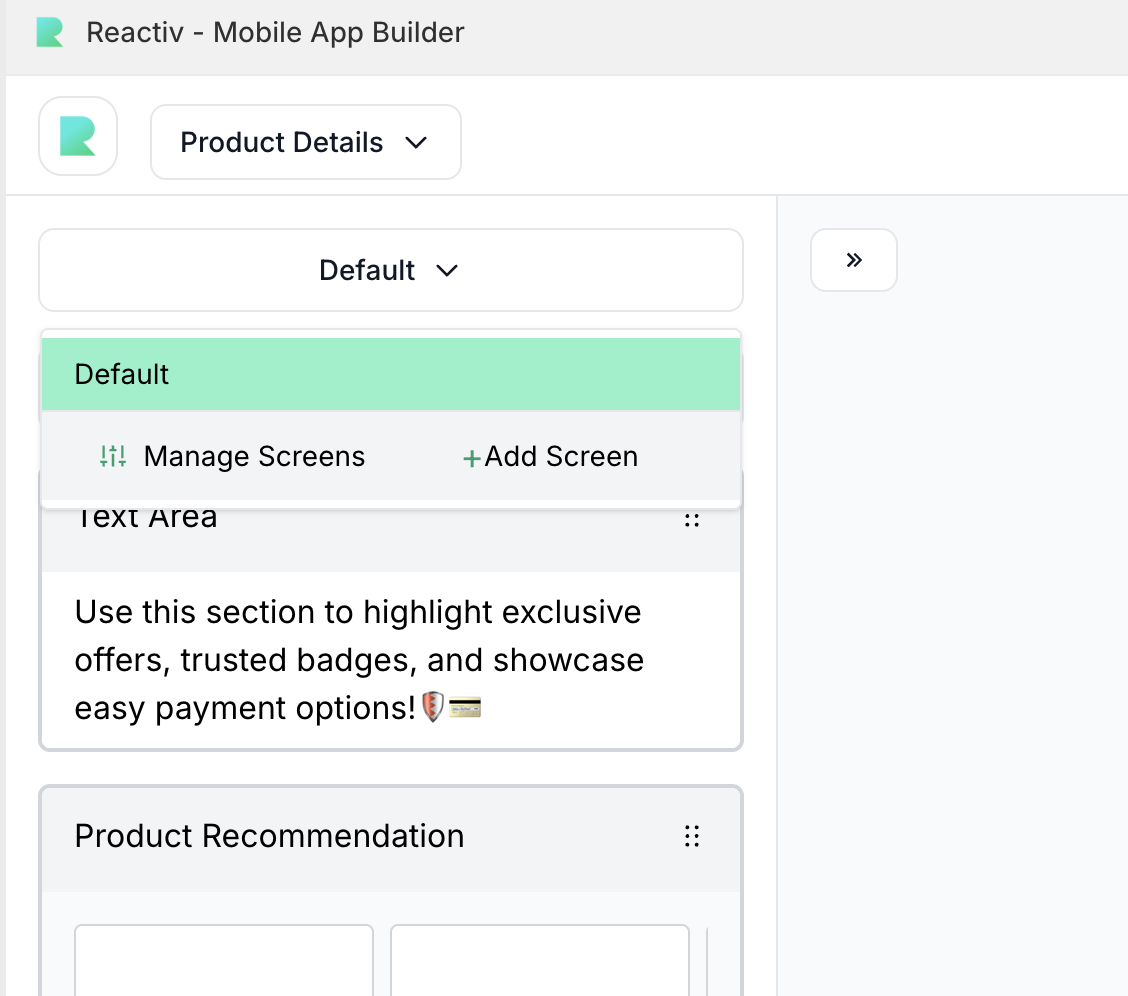This screenshot has width=1128, height=996.
Task: Click the plus icon for Add Screen
Action: tap(471, 459)
